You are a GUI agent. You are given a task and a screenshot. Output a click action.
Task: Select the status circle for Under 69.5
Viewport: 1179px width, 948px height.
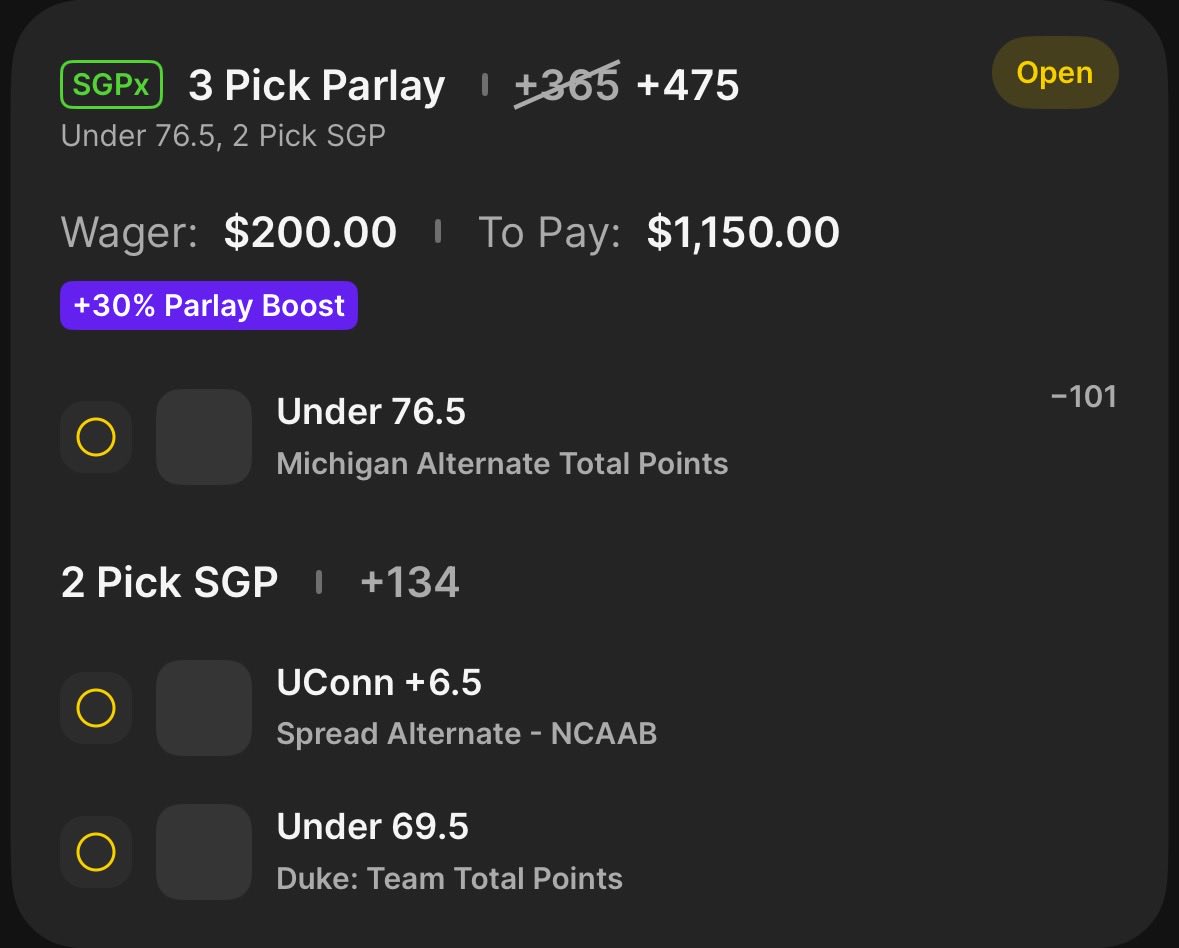coord(96,852)
